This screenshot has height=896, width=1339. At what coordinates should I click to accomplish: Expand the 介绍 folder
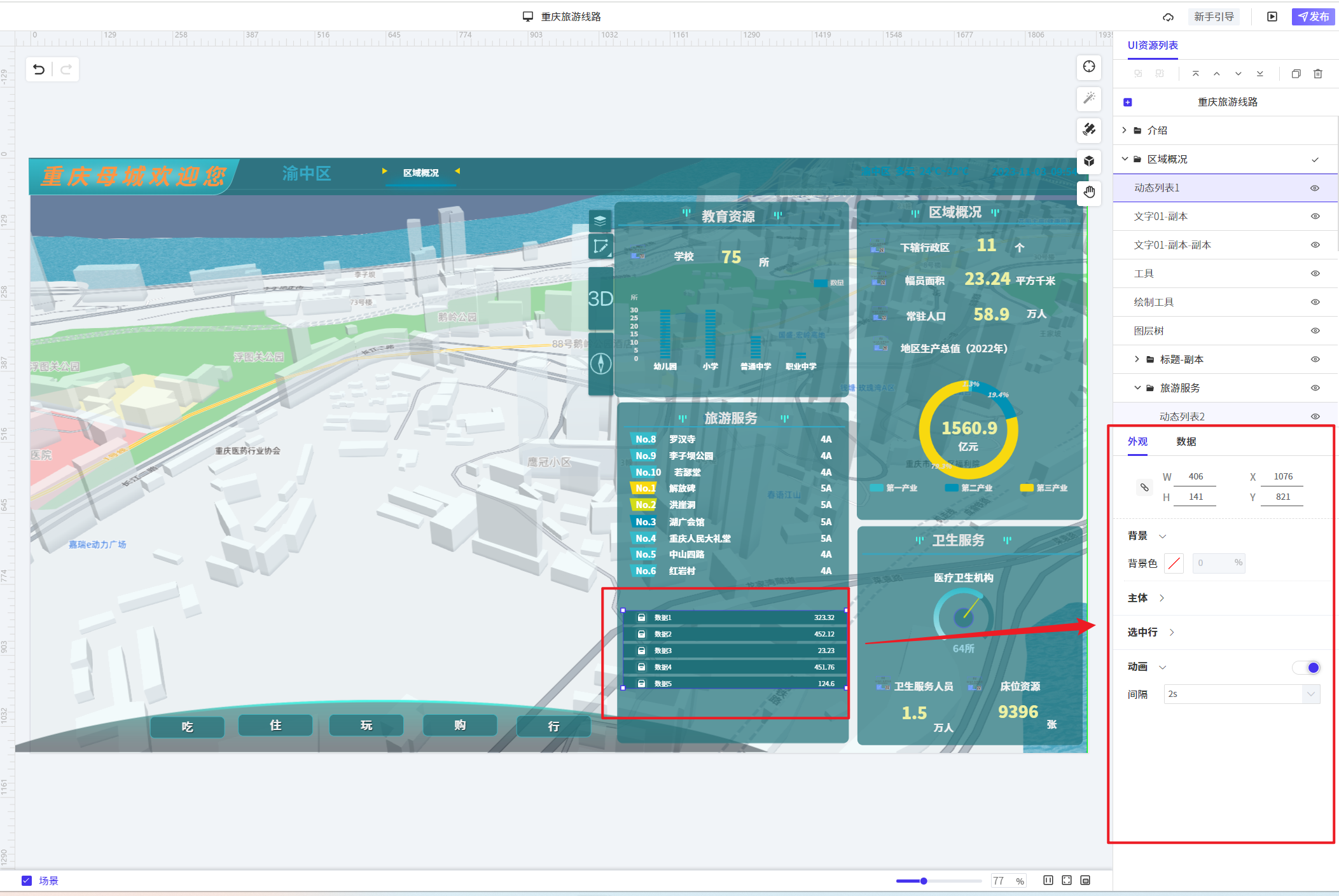(x=1124, y=130)
